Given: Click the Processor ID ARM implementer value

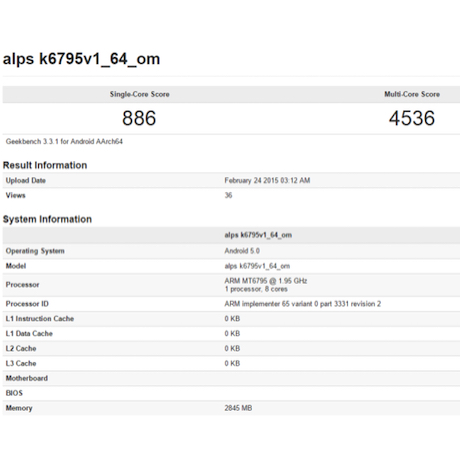Looking at the screenshot, I should coord(303,304).
